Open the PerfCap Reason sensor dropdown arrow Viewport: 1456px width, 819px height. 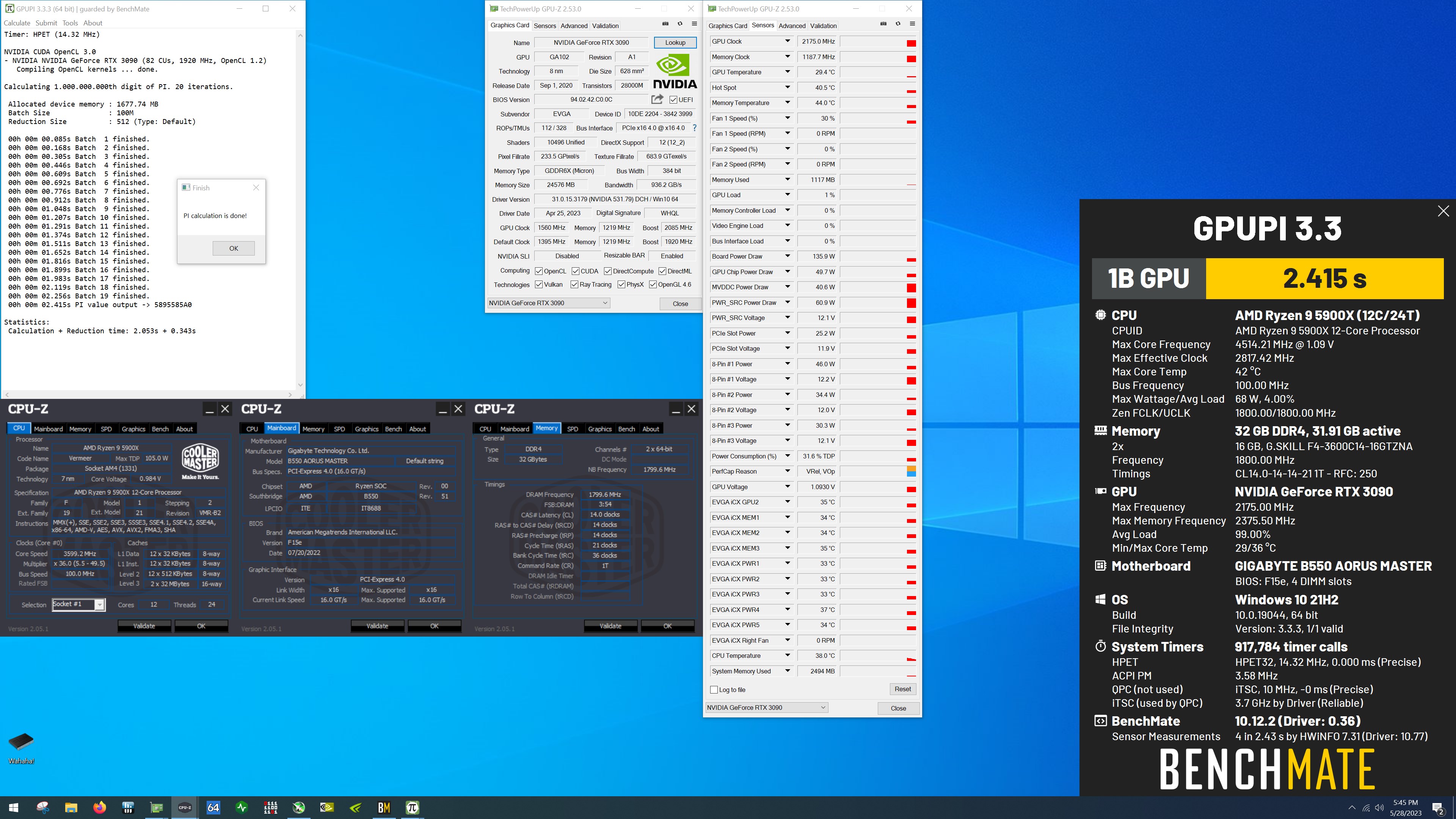click(788, 471)
